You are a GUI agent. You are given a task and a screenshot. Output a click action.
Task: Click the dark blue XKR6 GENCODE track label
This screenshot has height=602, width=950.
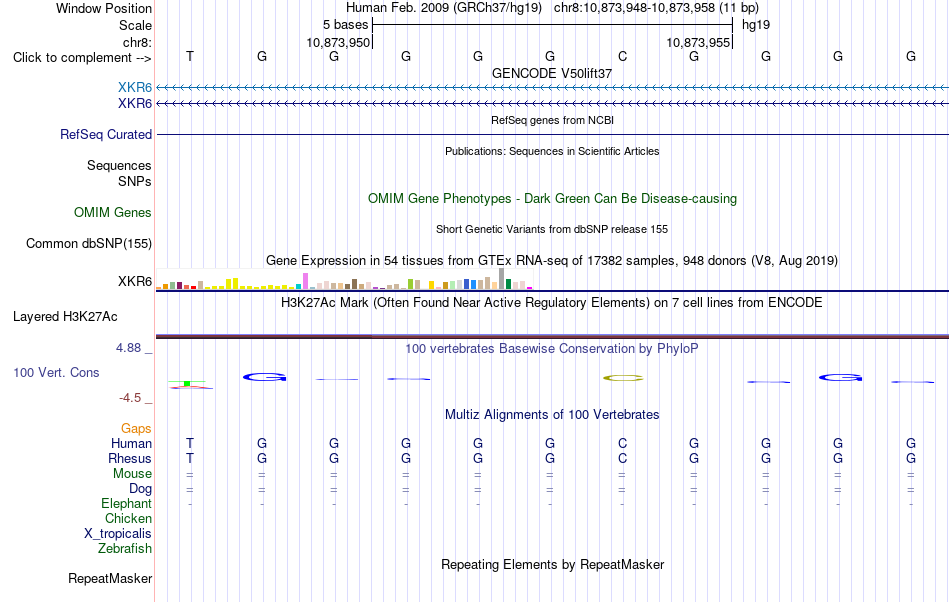tap(135, 104)
